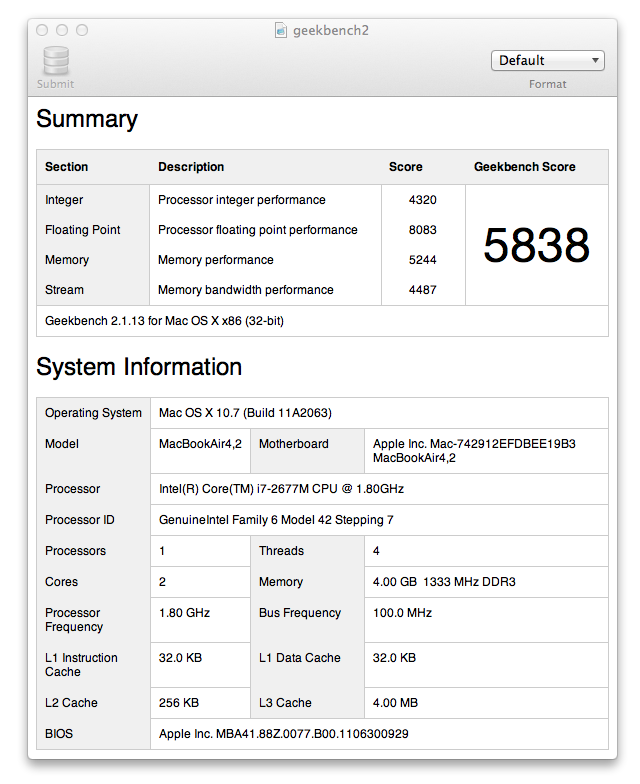This screenshot has width=640, height=784.
Task: Click the Mac-742912EFDBEE19B3 motherboard value
Action: [474, 451]
